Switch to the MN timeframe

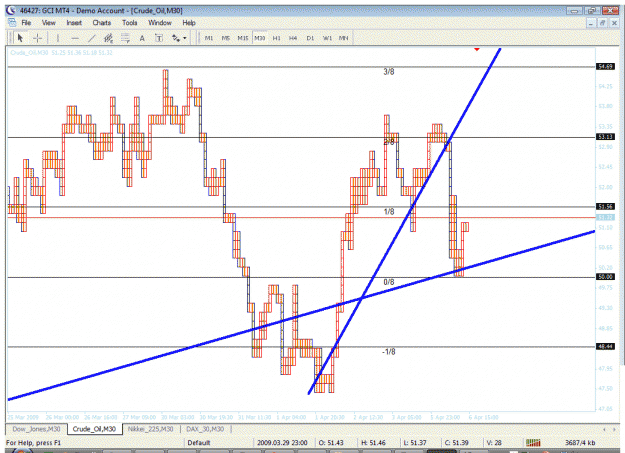point(343,38)
